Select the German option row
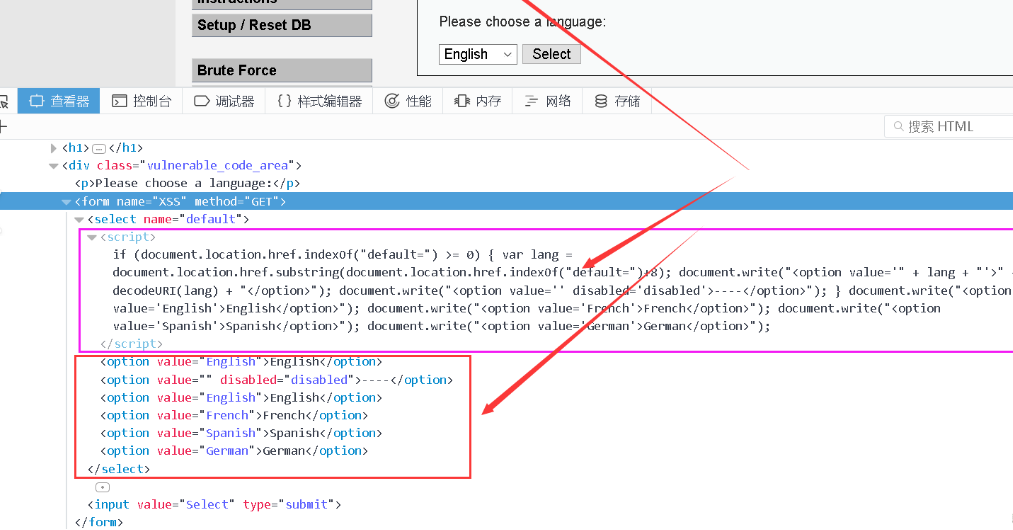Image resolution: width=1013 pixels, height=530 pixels. [234, 451]
